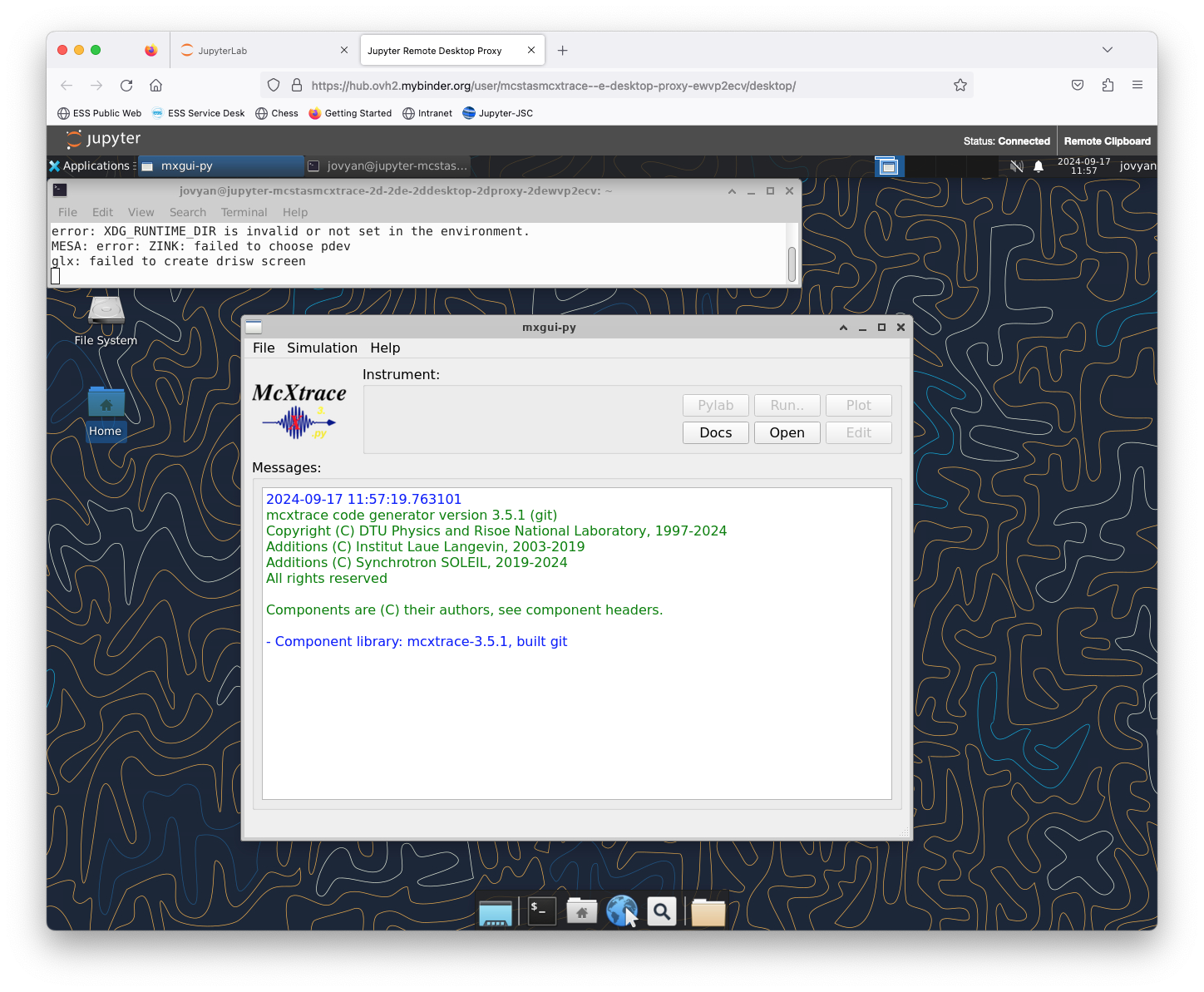
Task: Click the terminal vertical scrollbar
Action: tap(792, 264)
